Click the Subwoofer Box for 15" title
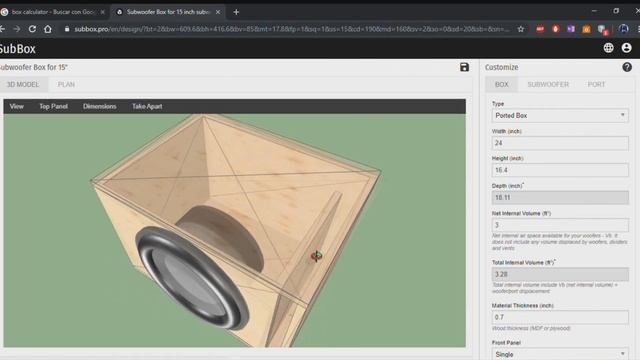The width and height of the screenshot is (640, 360). [x=33, y=67]
